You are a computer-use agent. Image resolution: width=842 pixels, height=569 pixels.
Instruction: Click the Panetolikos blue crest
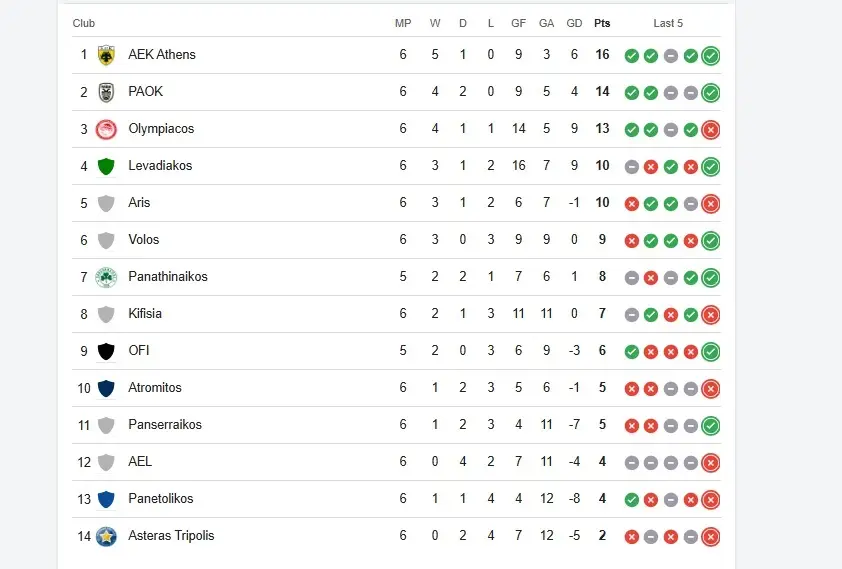(106, 499)
